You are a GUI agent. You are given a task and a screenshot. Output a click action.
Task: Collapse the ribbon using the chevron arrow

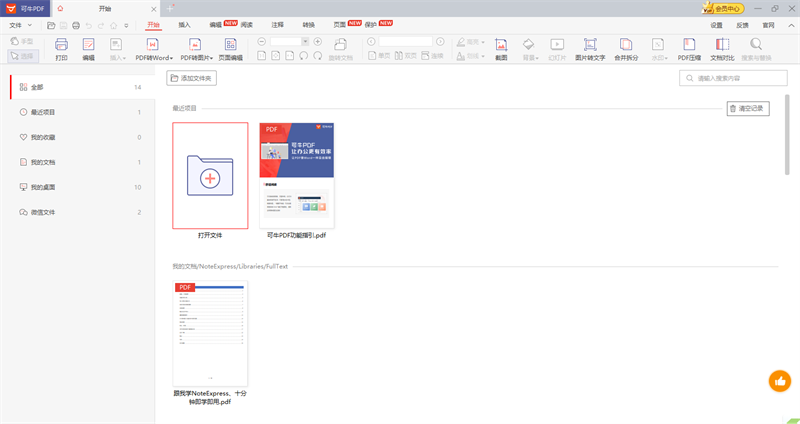point(791,23)
